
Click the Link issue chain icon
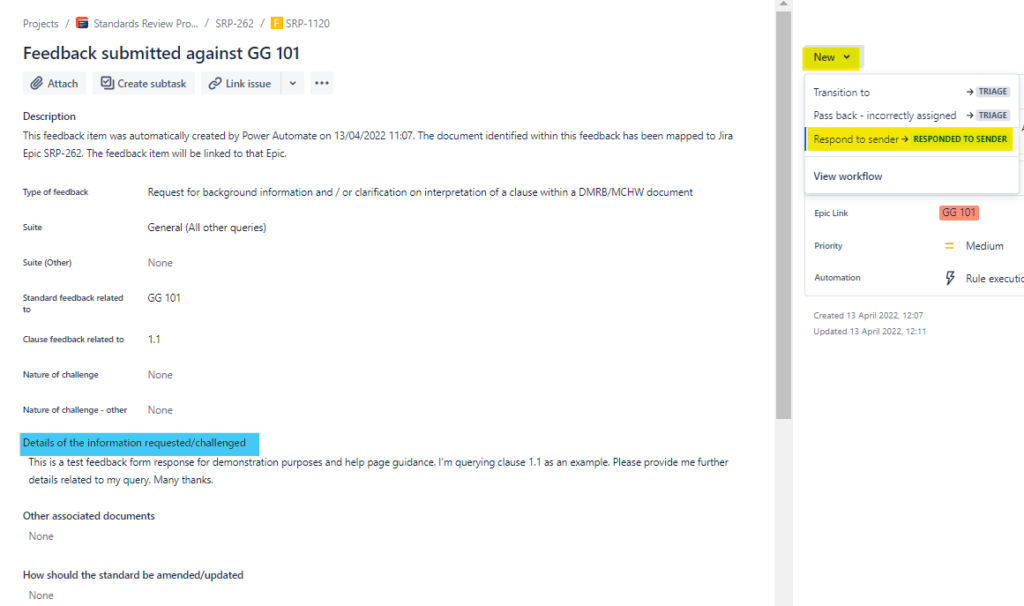click(x=214, y=84)
